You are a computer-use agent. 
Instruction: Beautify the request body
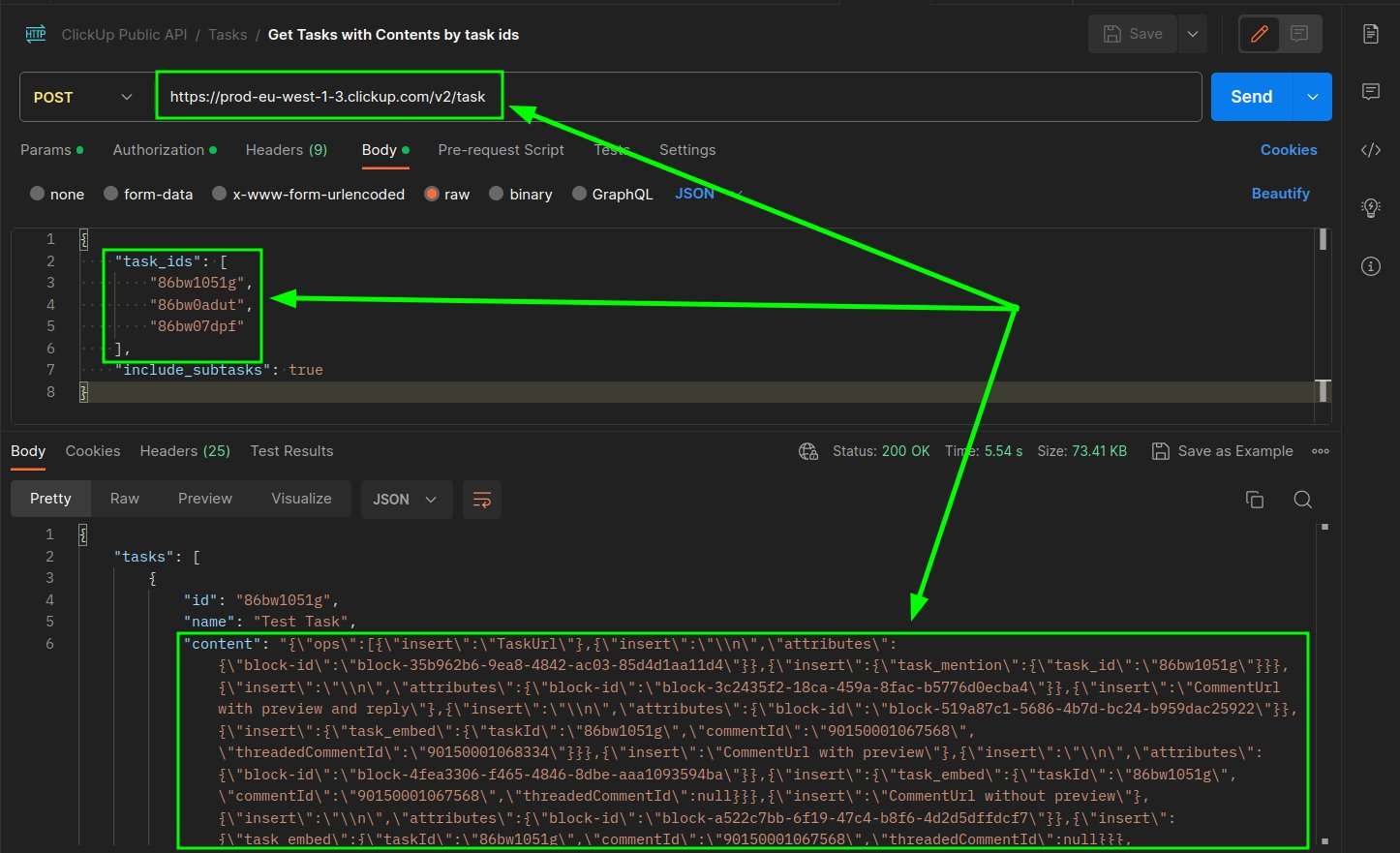coord(1280,194)
